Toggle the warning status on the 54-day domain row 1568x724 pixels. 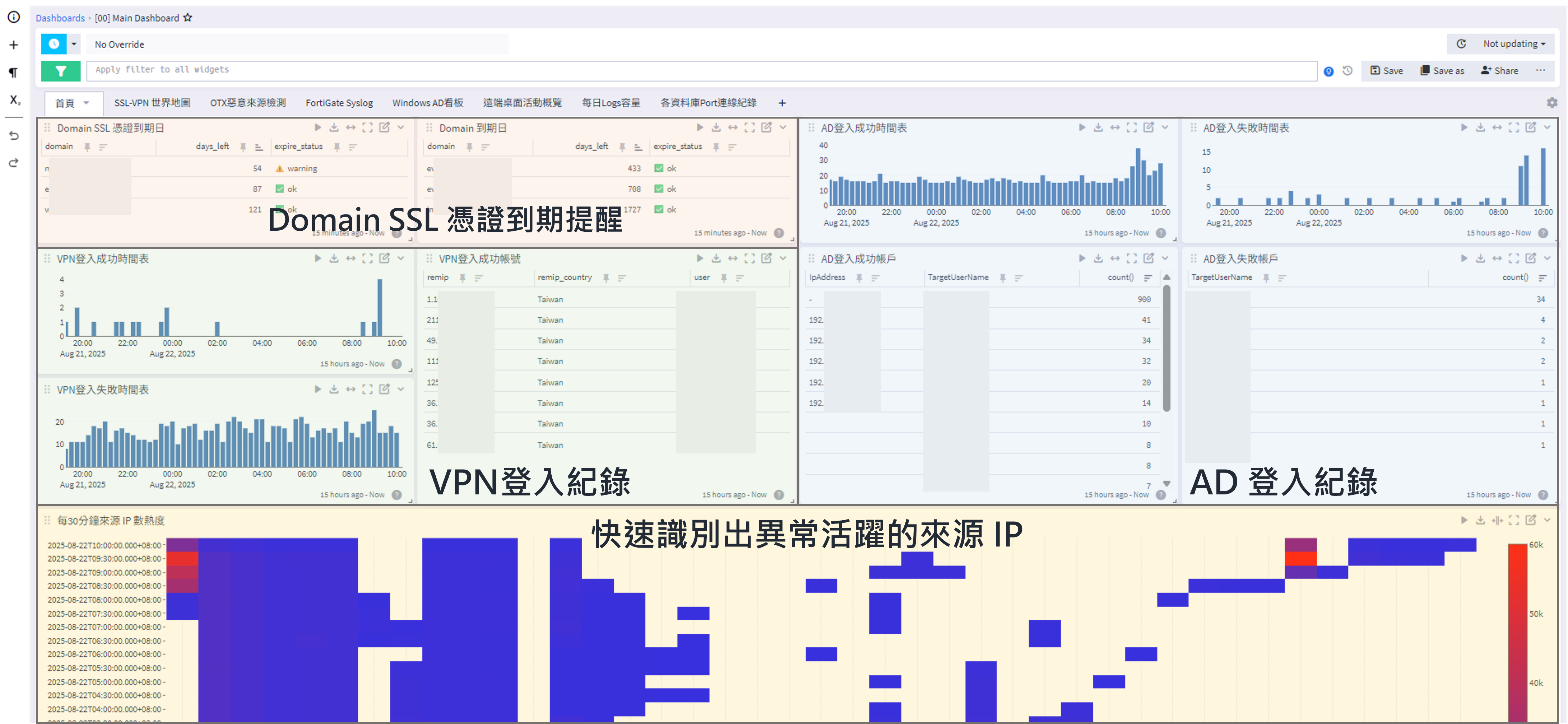point(280,168)
